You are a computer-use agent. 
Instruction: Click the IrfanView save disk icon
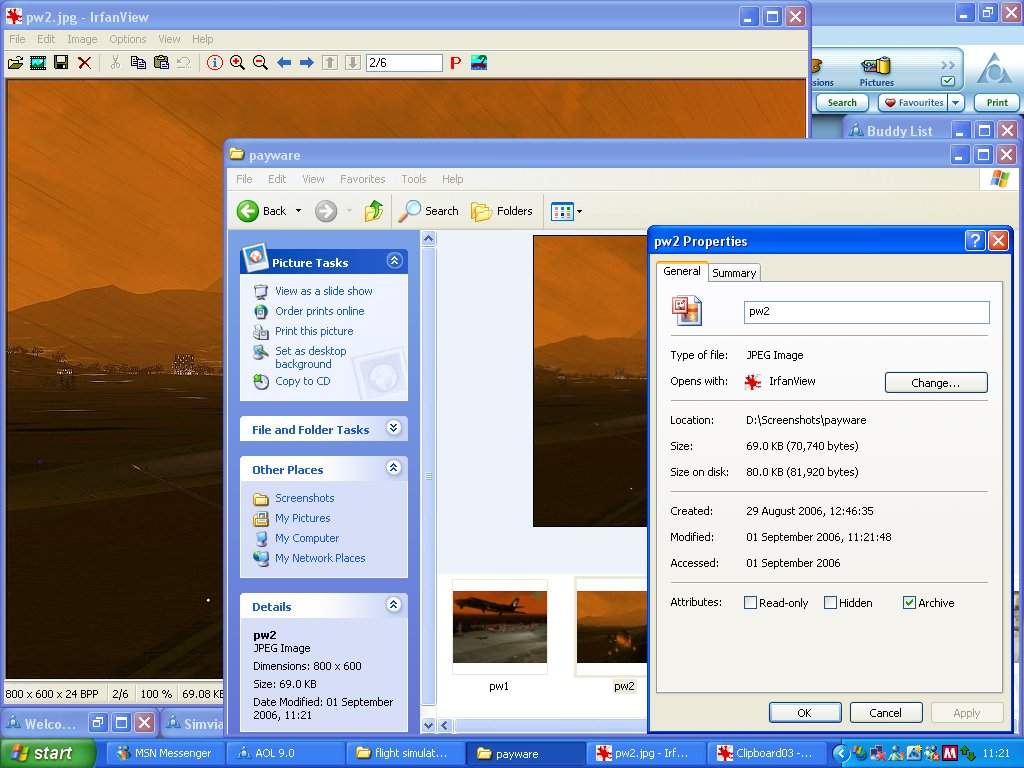click(61, 63)
